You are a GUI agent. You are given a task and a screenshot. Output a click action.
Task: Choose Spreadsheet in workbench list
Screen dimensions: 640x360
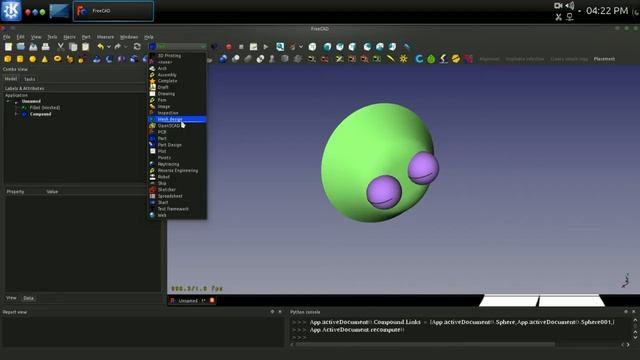[x=177, y=196]
